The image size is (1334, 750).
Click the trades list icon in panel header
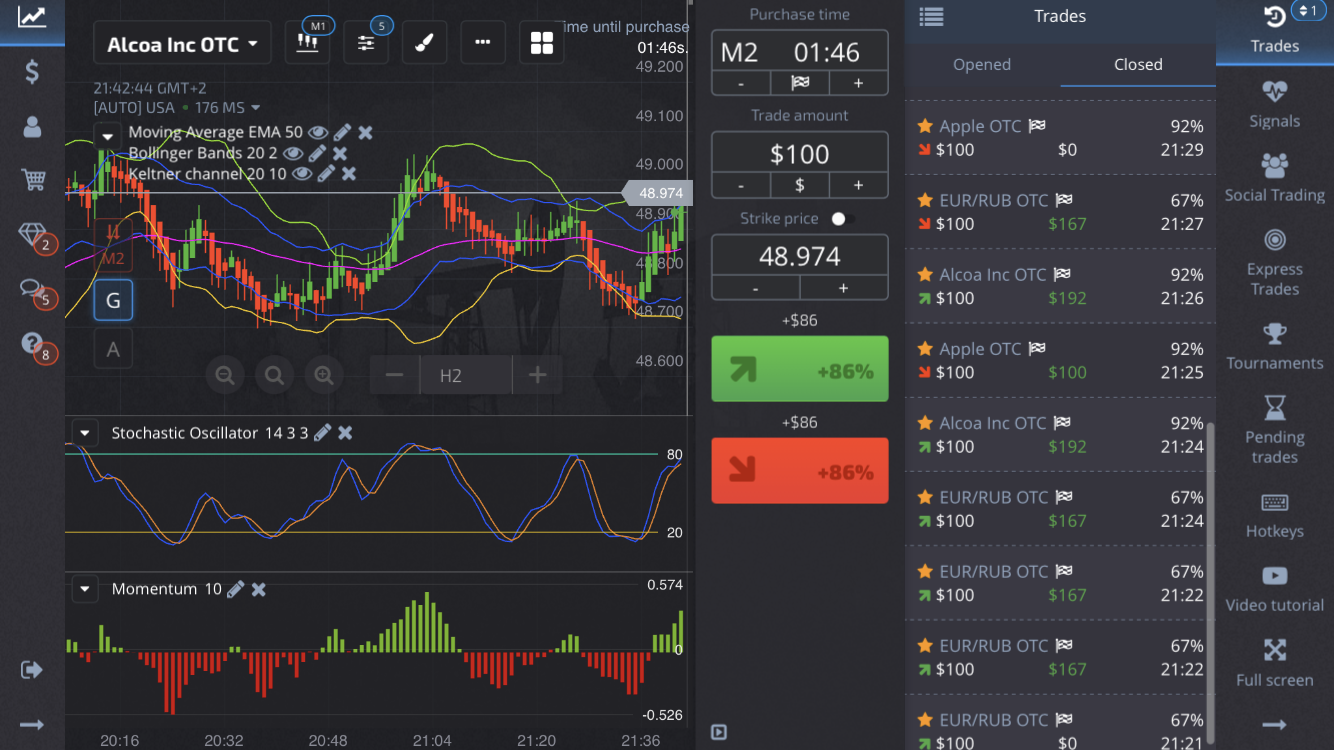click(931, 16)
